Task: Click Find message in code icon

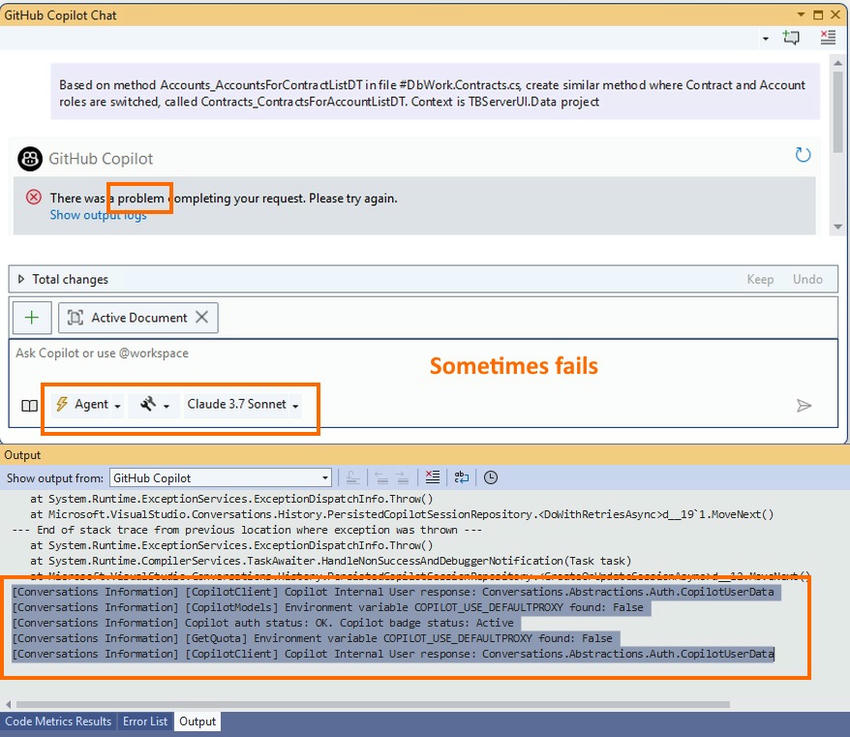Action: [352, 477]
